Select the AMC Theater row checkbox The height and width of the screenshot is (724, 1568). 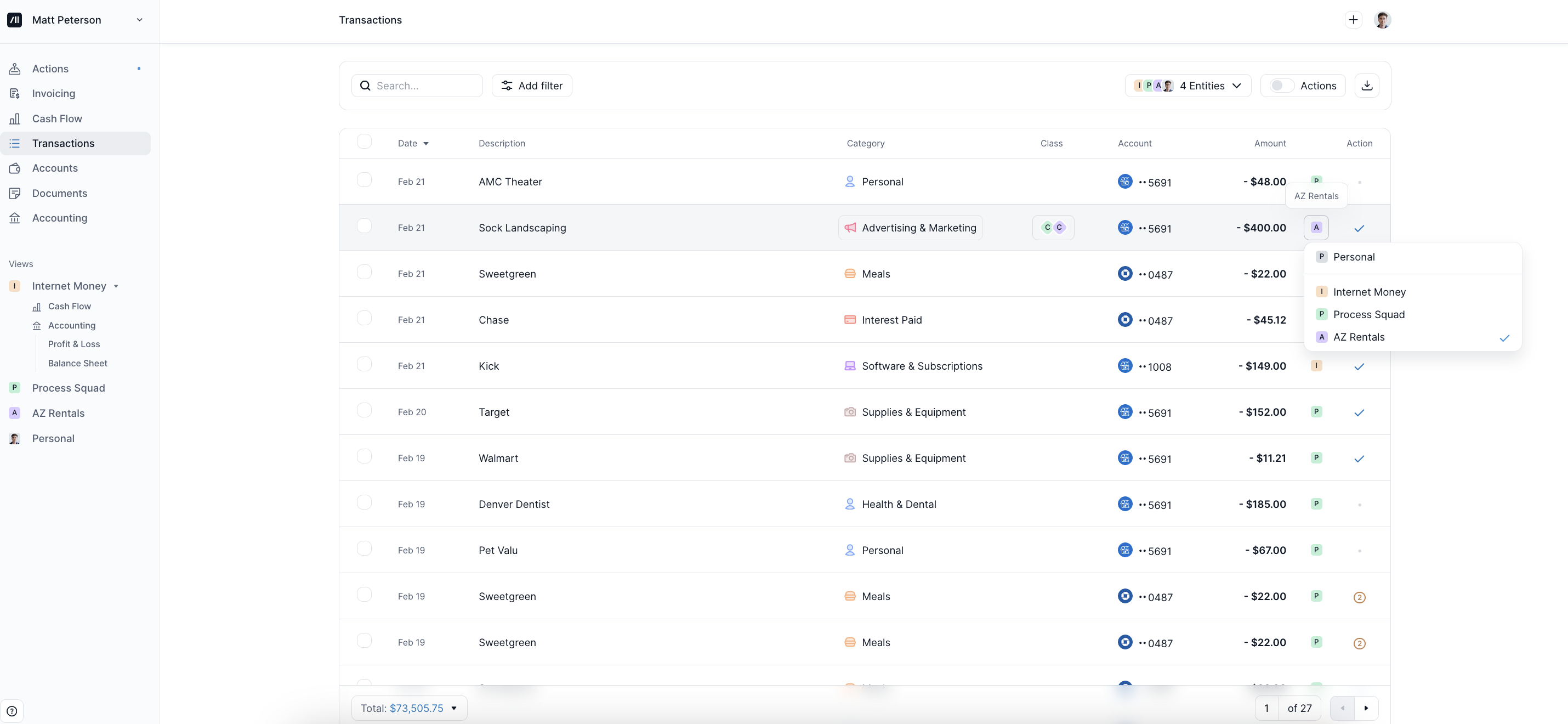364,180
